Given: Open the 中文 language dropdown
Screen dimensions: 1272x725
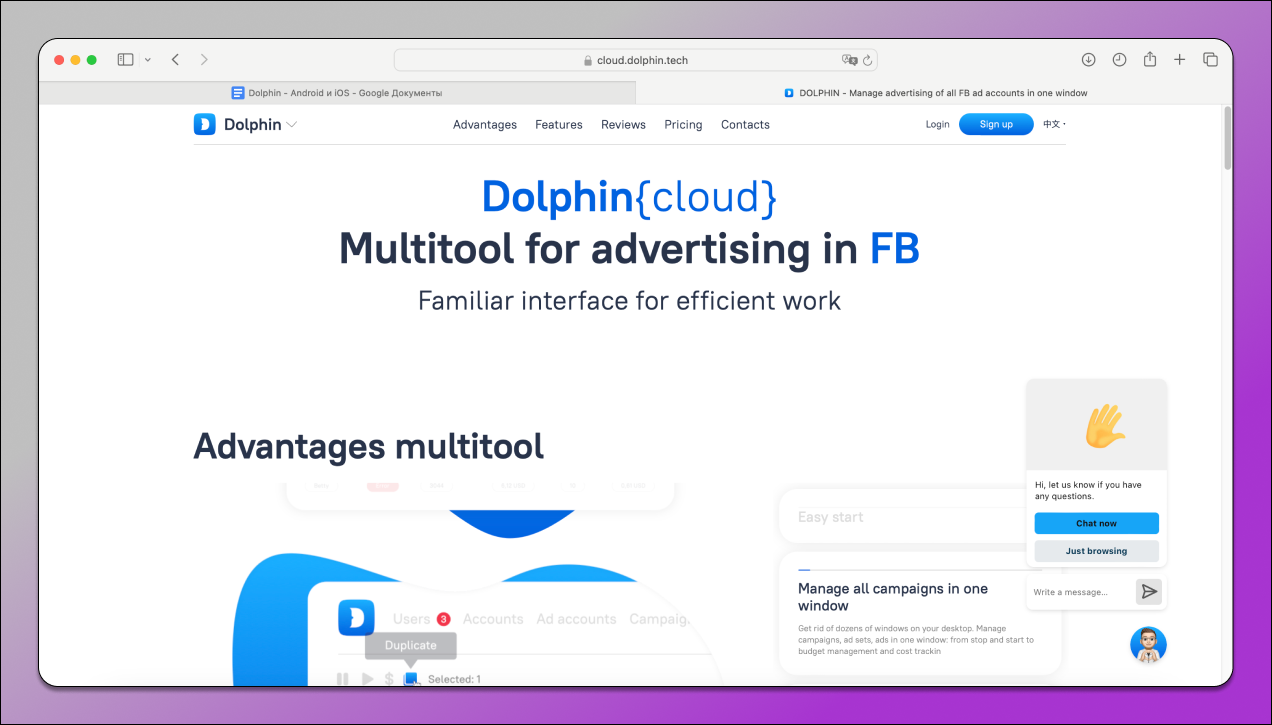Looking at the screenshot, I should (1055, 125).
